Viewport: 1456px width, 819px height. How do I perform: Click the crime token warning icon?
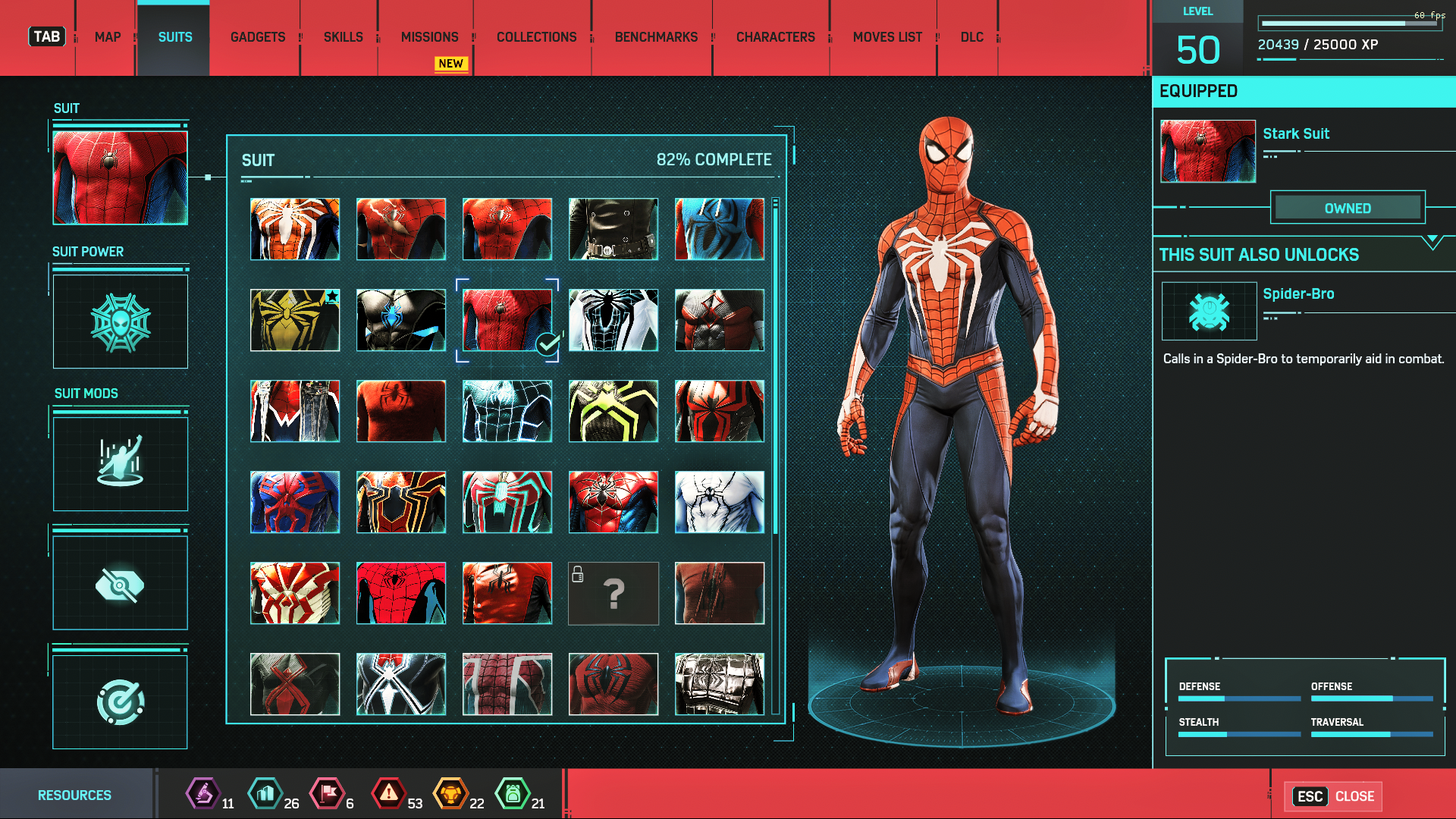tap(388, 794)
